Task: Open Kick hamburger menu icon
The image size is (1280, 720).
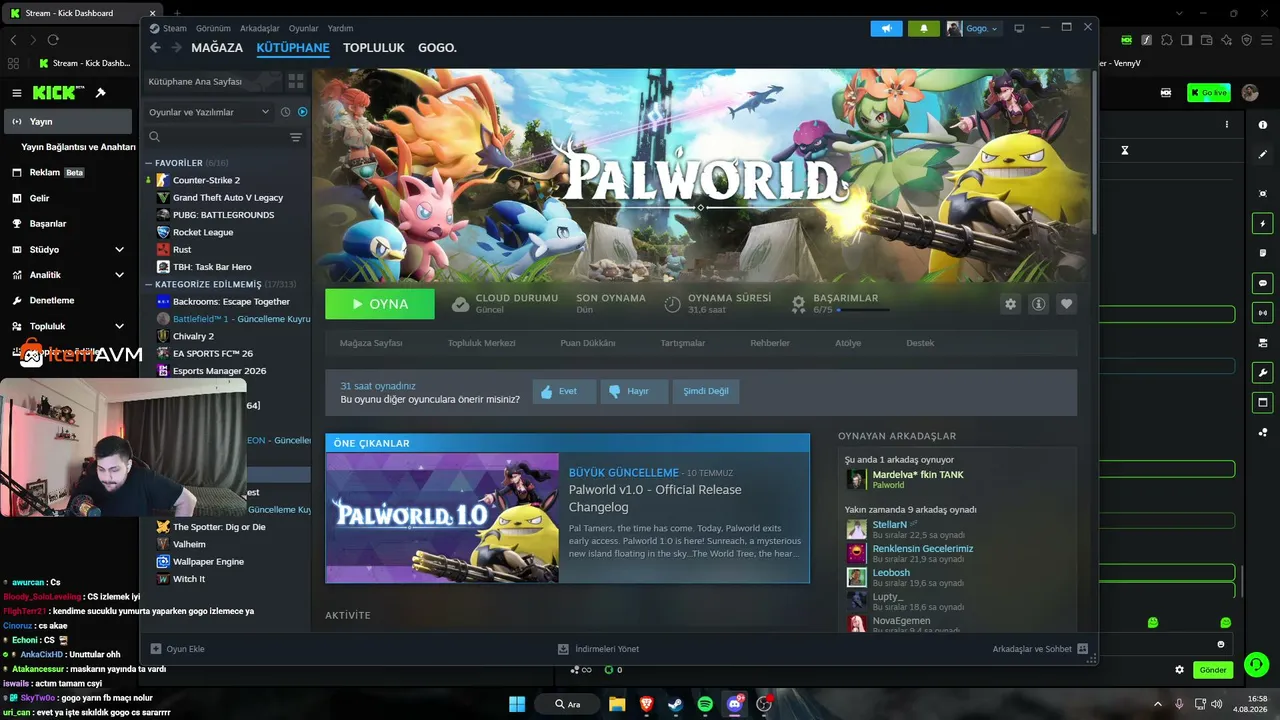Action: pyautogui.click(x=17, y=93)
